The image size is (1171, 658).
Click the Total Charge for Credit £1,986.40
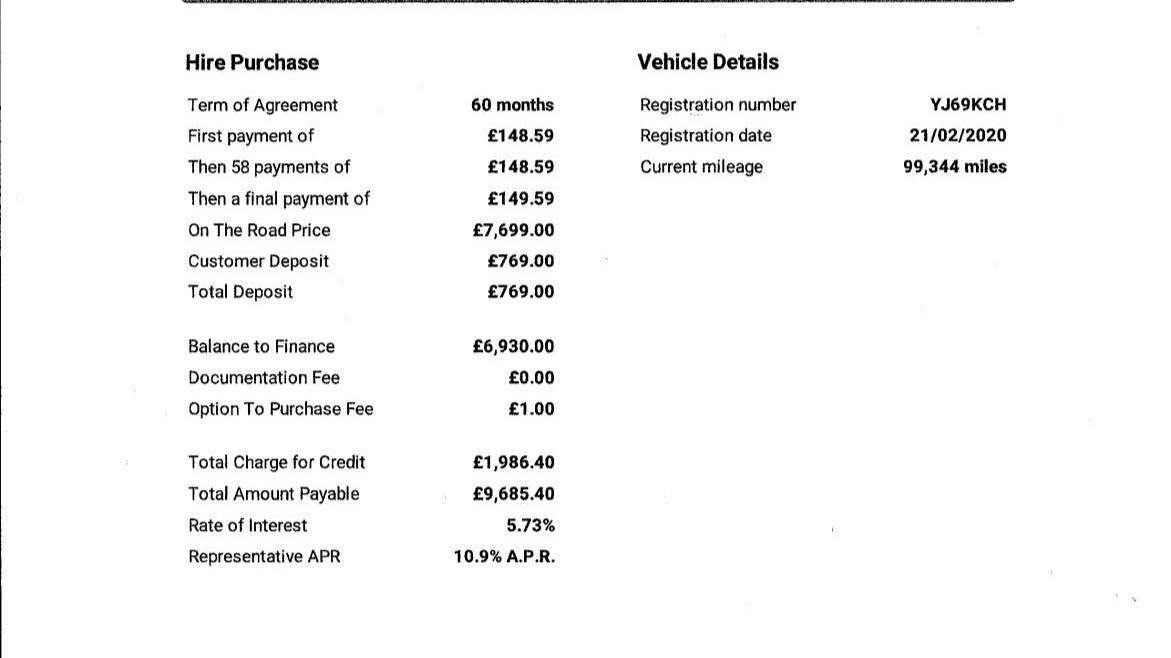(513, 462)
